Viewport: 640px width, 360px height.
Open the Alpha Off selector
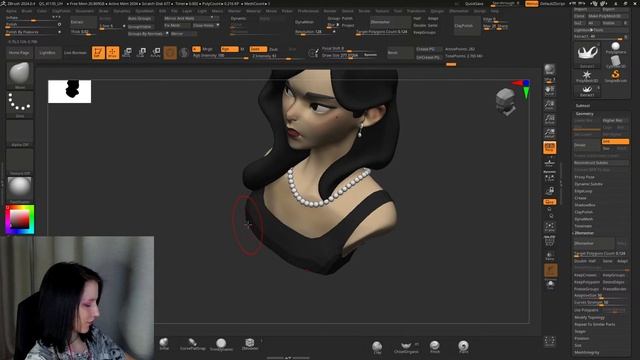tap(20, 133)
